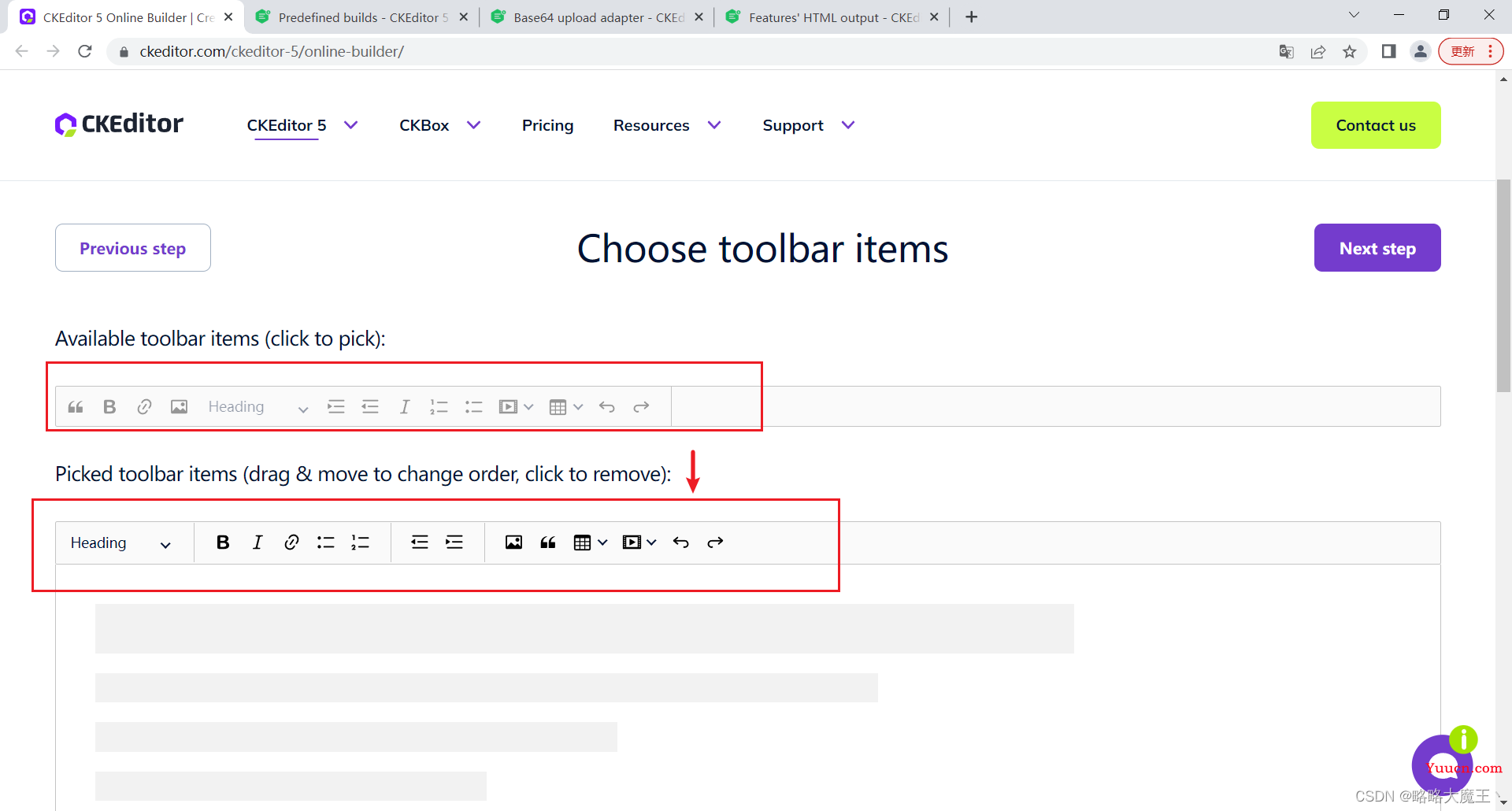Click the browser address bar URL
The width and height of the screenshot is (1512, 811).
coord(272,51)
